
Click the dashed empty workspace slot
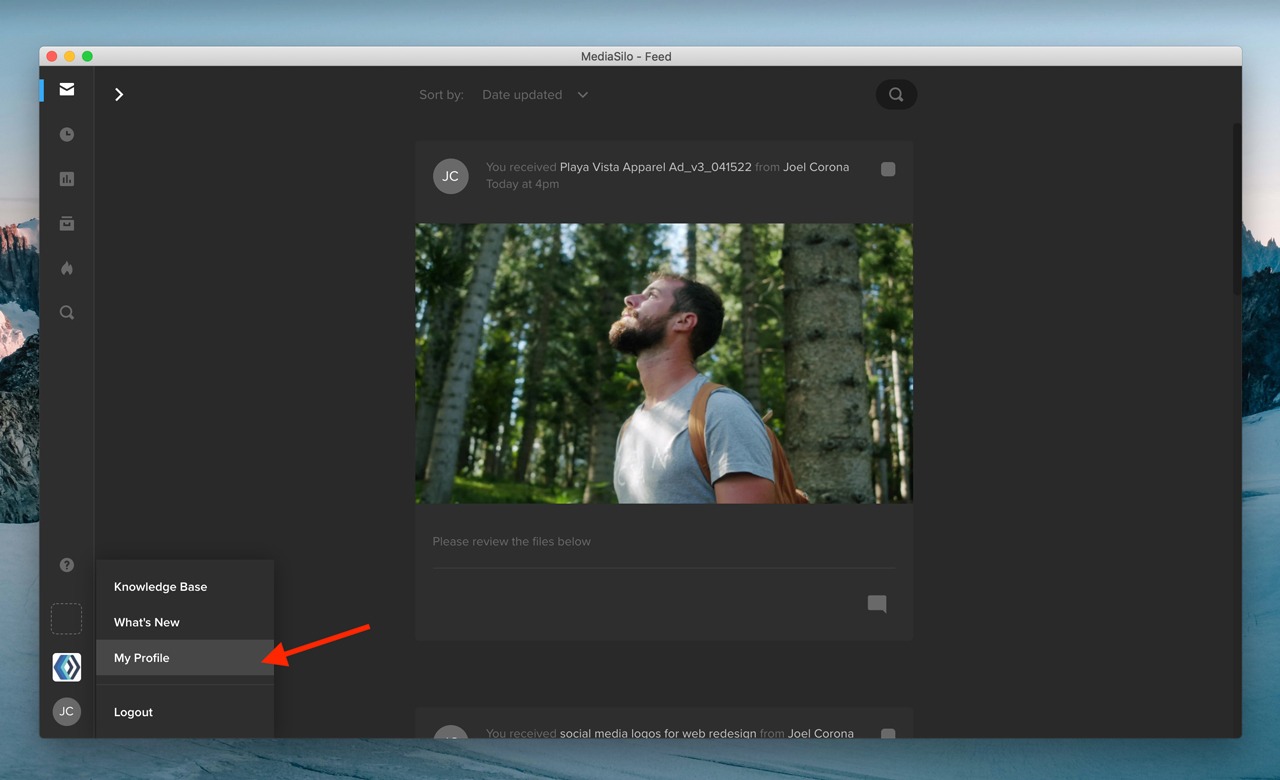tap(66, 619)
